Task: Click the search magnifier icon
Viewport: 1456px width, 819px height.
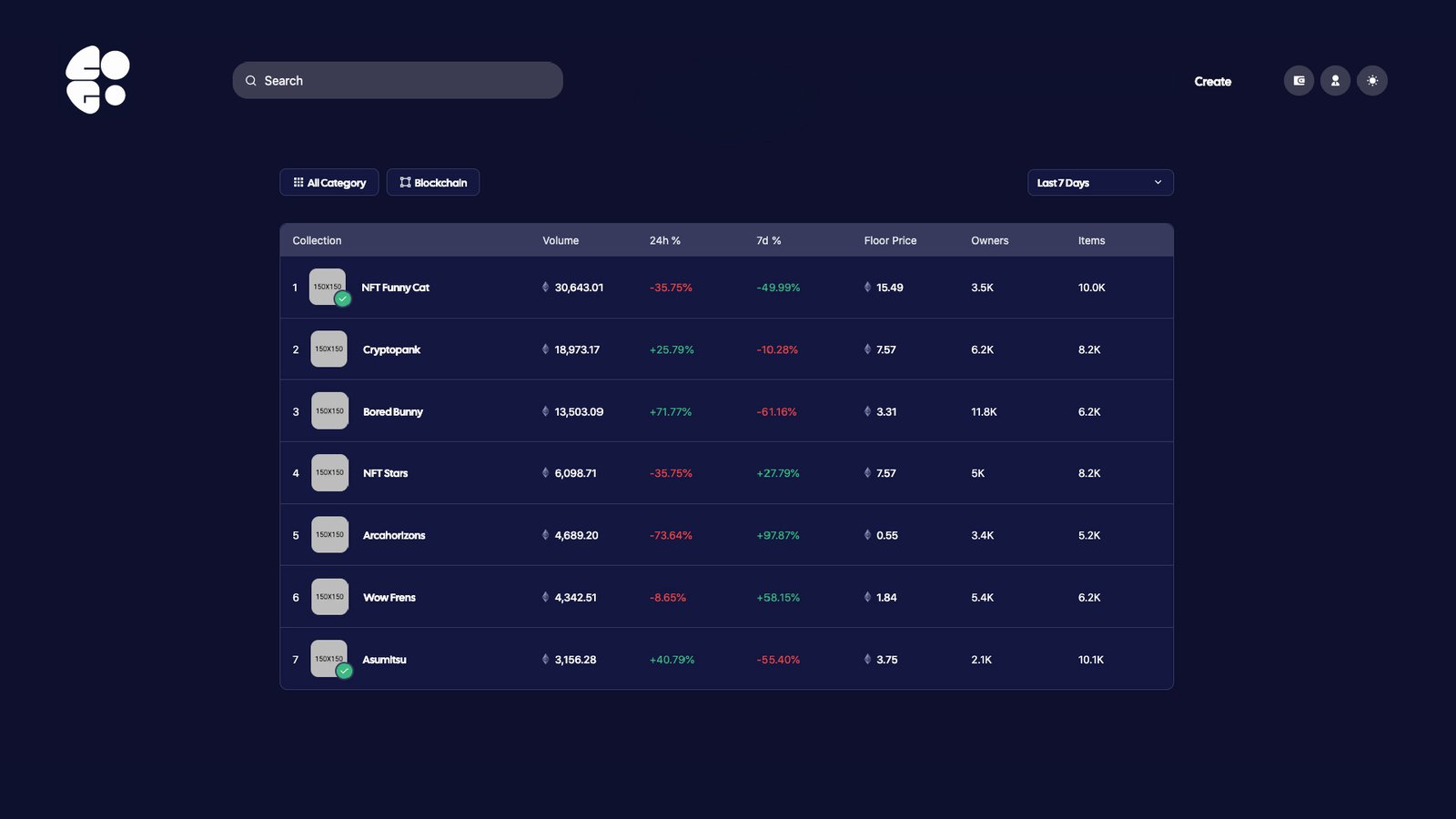Action: [x=251, y=81]
